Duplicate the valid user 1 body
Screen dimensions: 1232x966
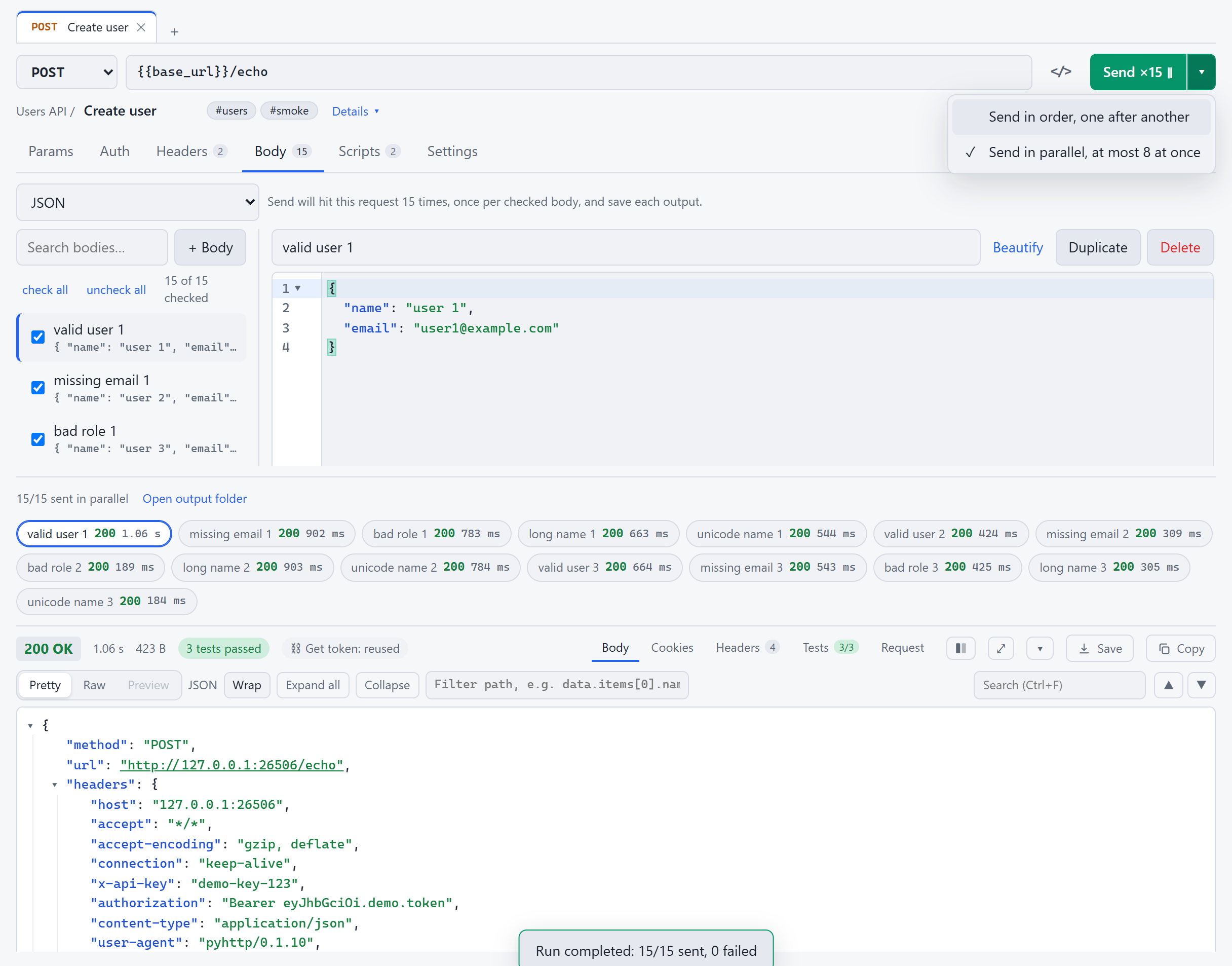pyautogui.click(x=1097, y=247)
